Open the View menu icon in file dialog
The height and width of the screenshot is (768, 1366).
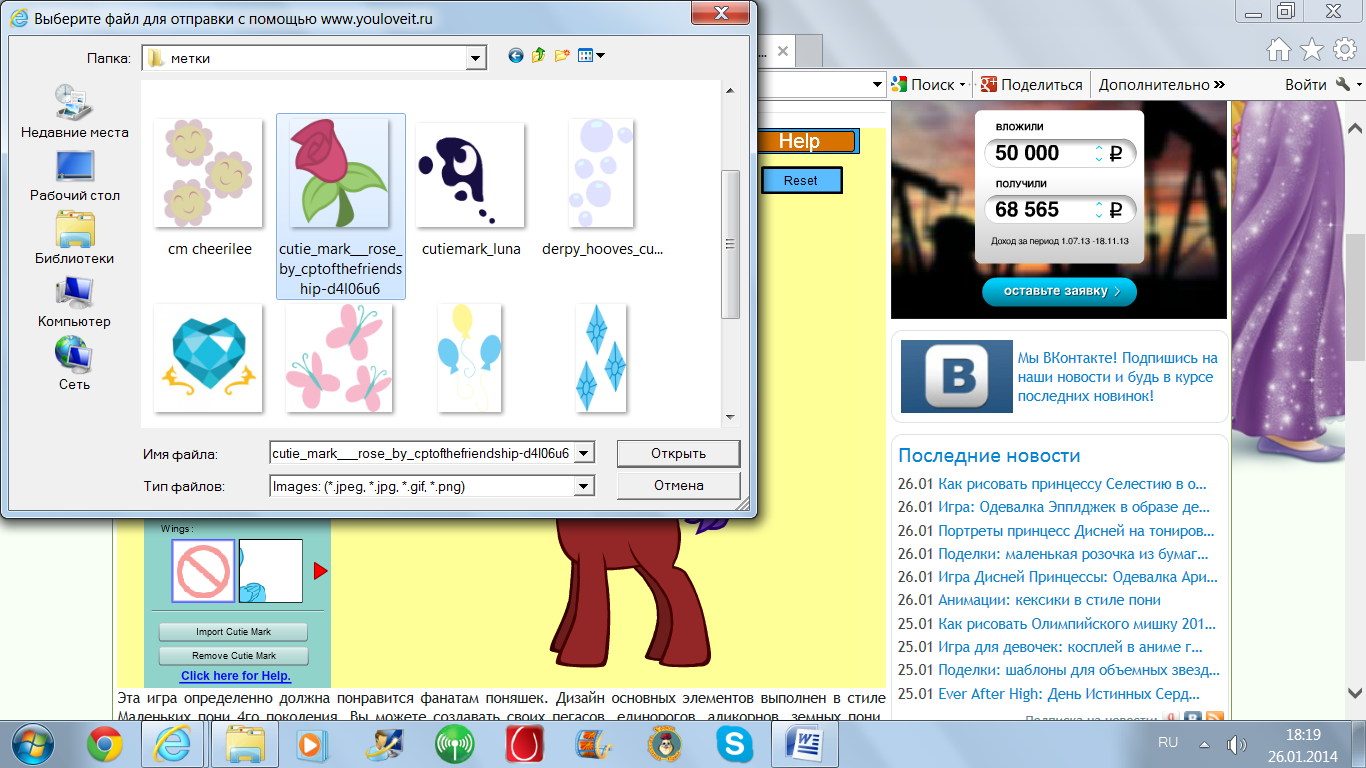tap(591, 56)
